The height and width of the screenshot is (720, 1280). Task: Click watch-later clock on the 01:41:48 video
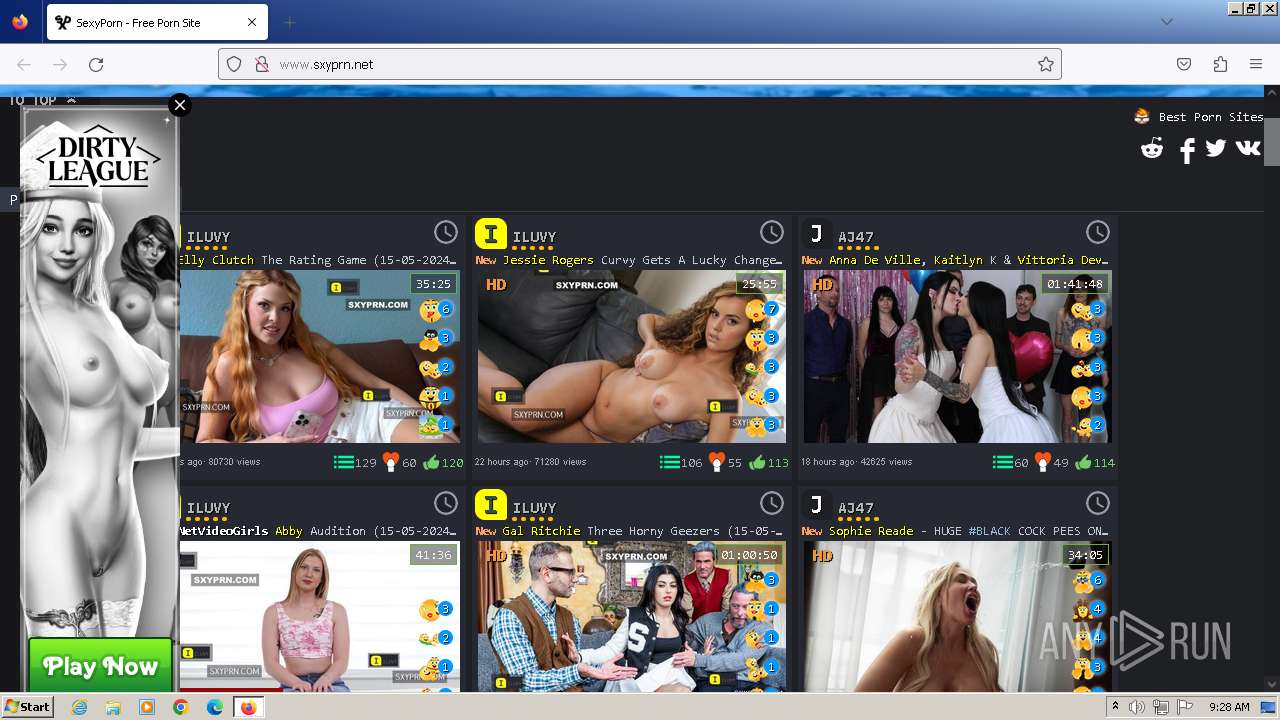click(x=1098, y=232)
